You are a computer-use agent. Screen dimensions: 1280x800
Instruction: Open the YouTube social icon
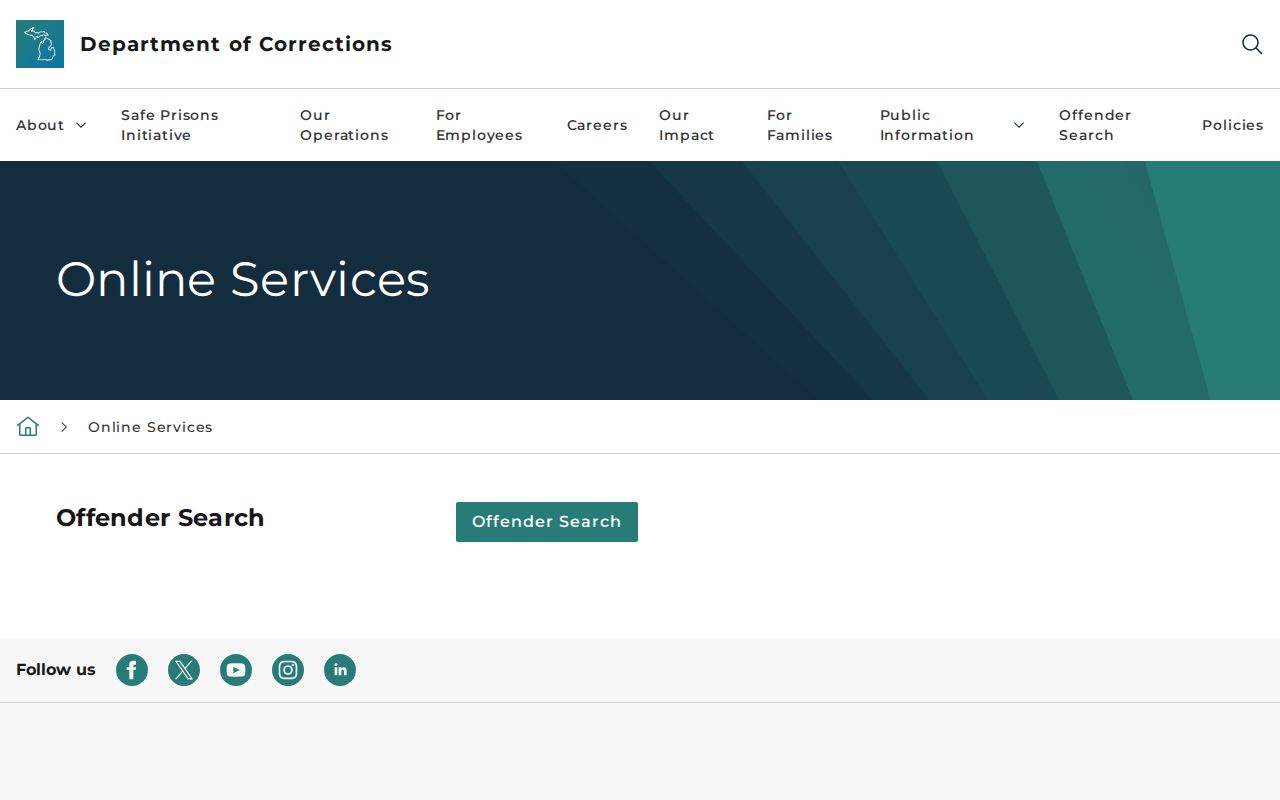click(x=236, y=670)
